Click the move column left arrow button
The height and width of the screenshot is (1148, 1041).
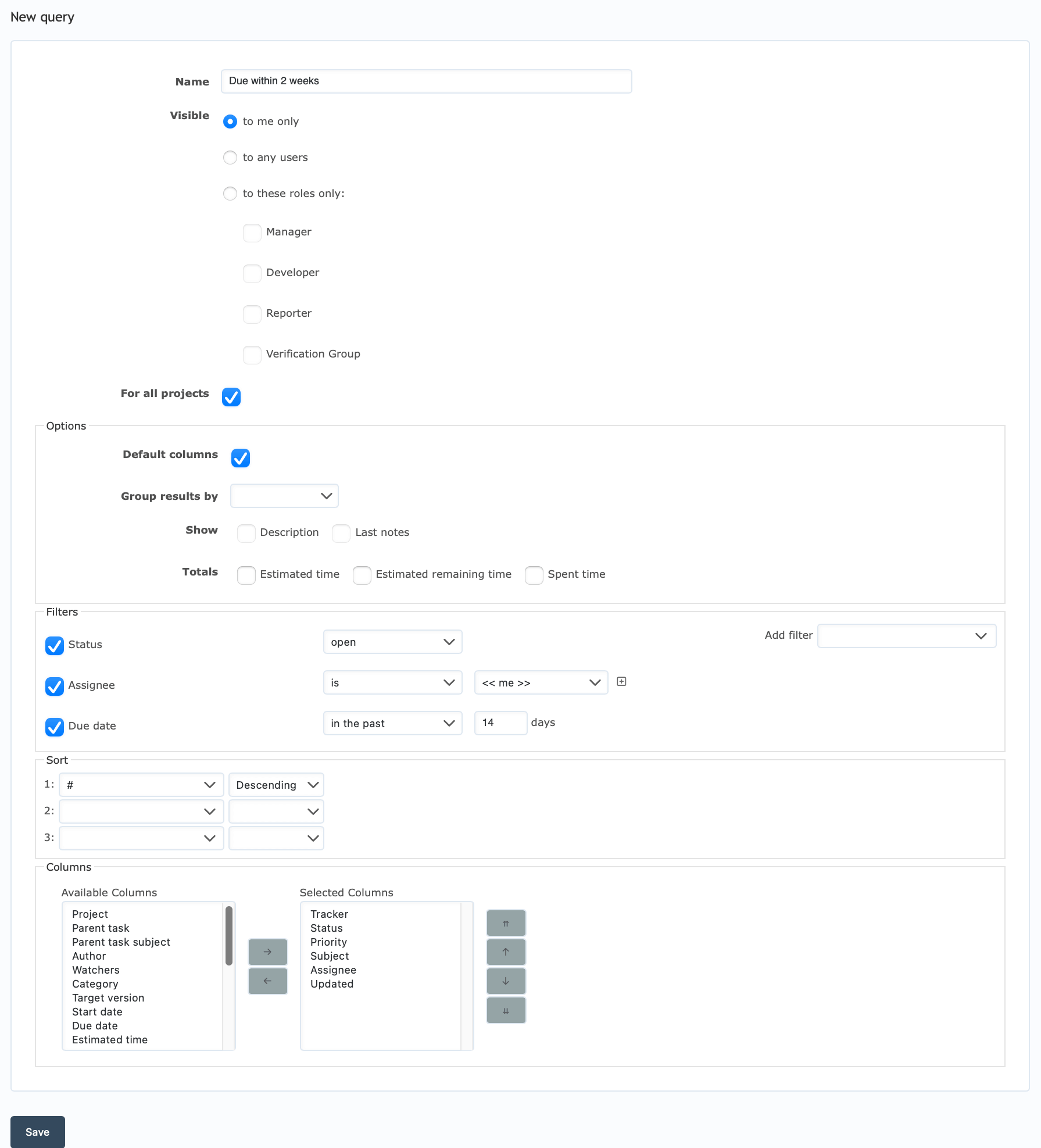pos(267,981)
